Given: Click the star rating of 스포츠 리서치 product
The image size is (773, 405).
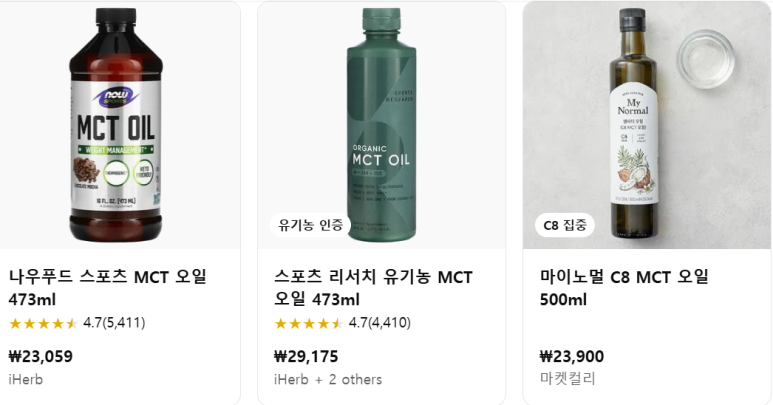Looking at the screenshot, I should click(x=309, y=323).
